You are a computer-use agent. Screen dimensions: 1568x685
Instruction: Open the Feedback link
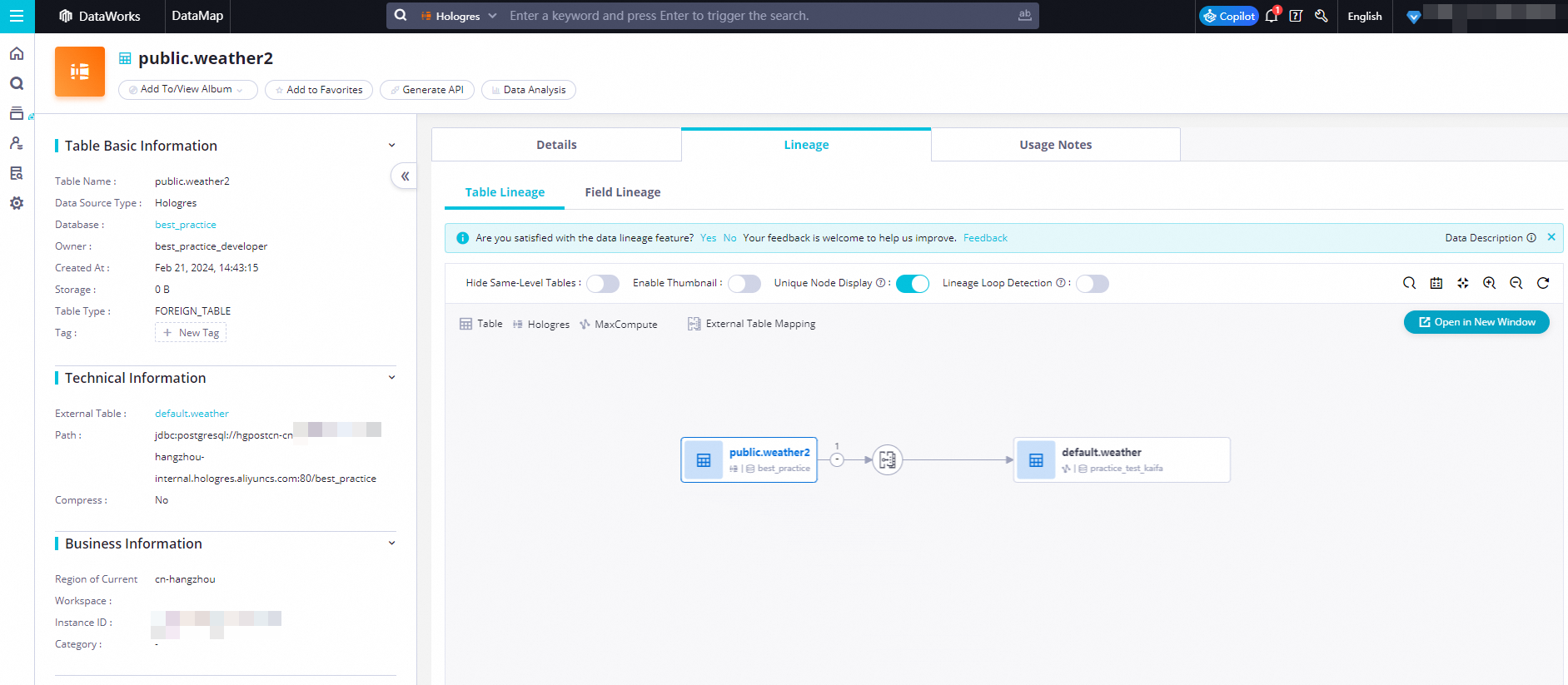pyautogui.click(x=985, y=238)
